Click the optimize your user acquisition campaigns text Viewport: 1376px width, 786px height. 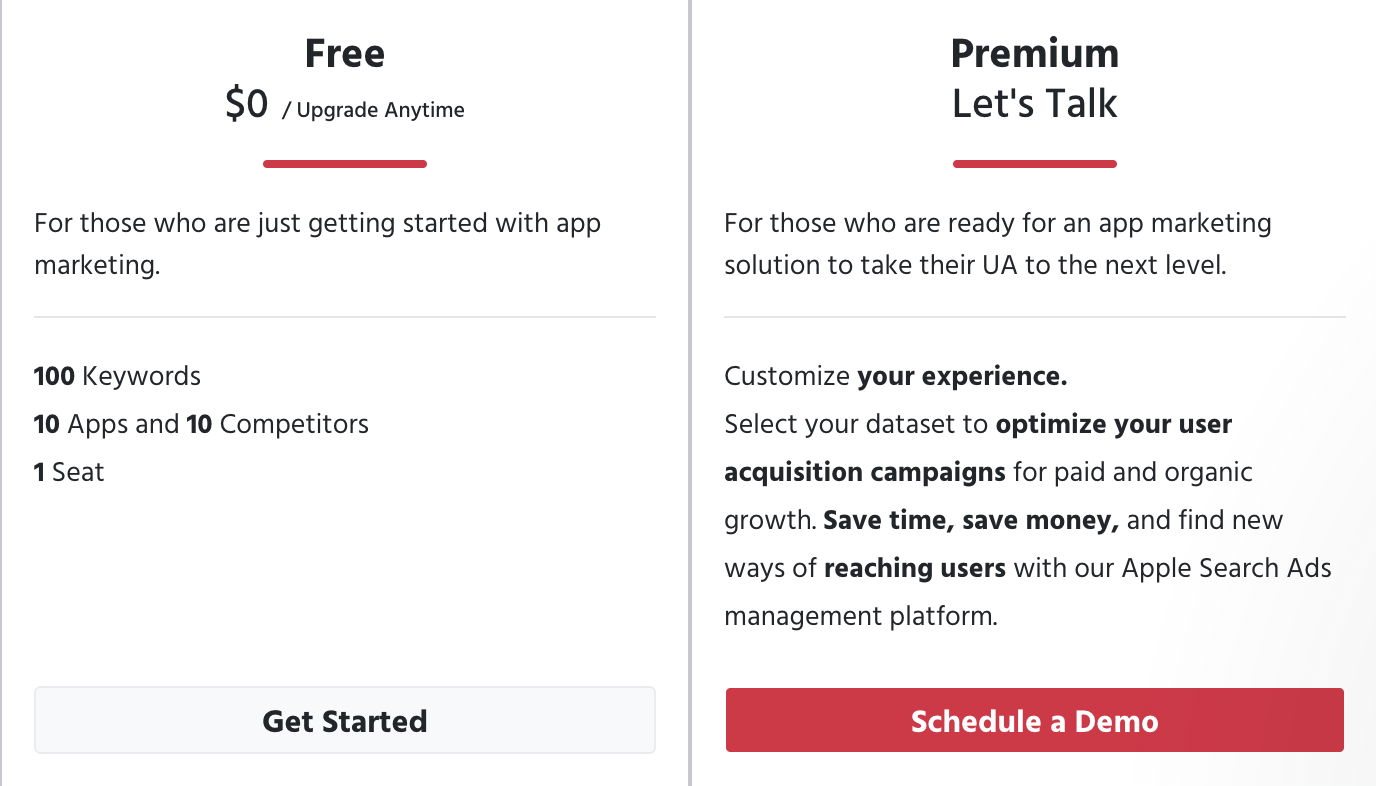pyautogui.click(x=978, y=447)
